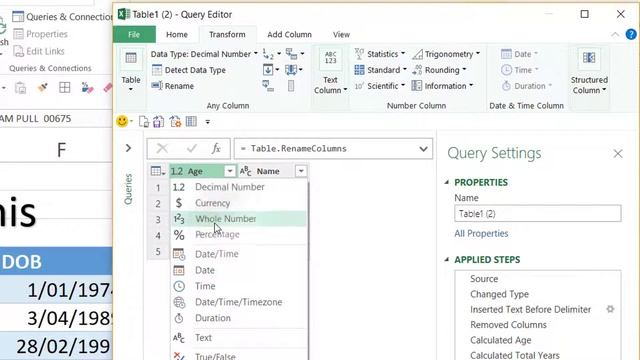
Task: Confirm formula with the checkmark
Action: coord(191,149)
